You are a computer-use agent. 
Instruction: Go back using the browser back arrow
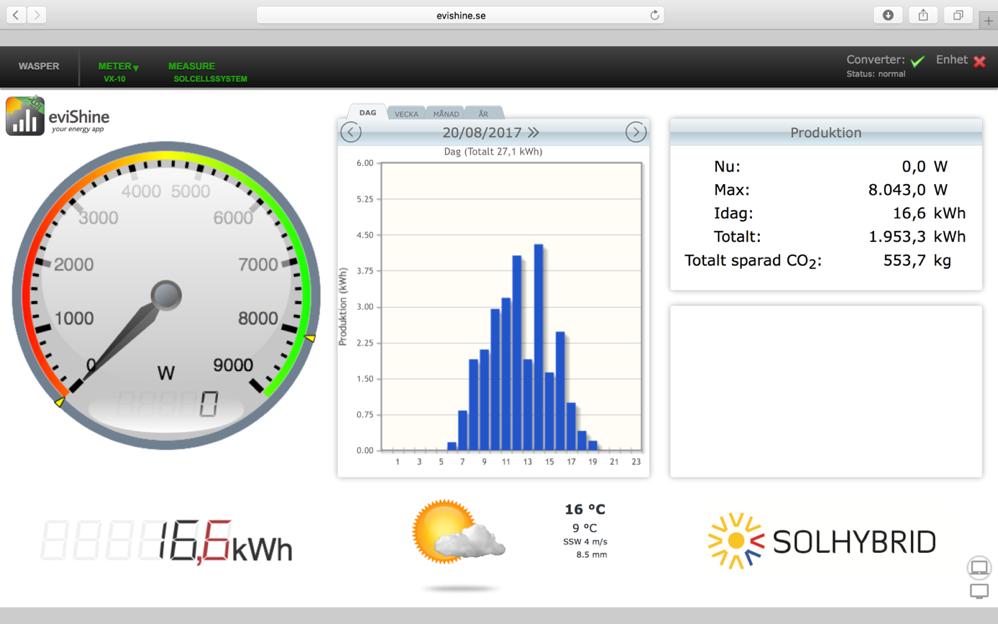[x=16, y=15]
